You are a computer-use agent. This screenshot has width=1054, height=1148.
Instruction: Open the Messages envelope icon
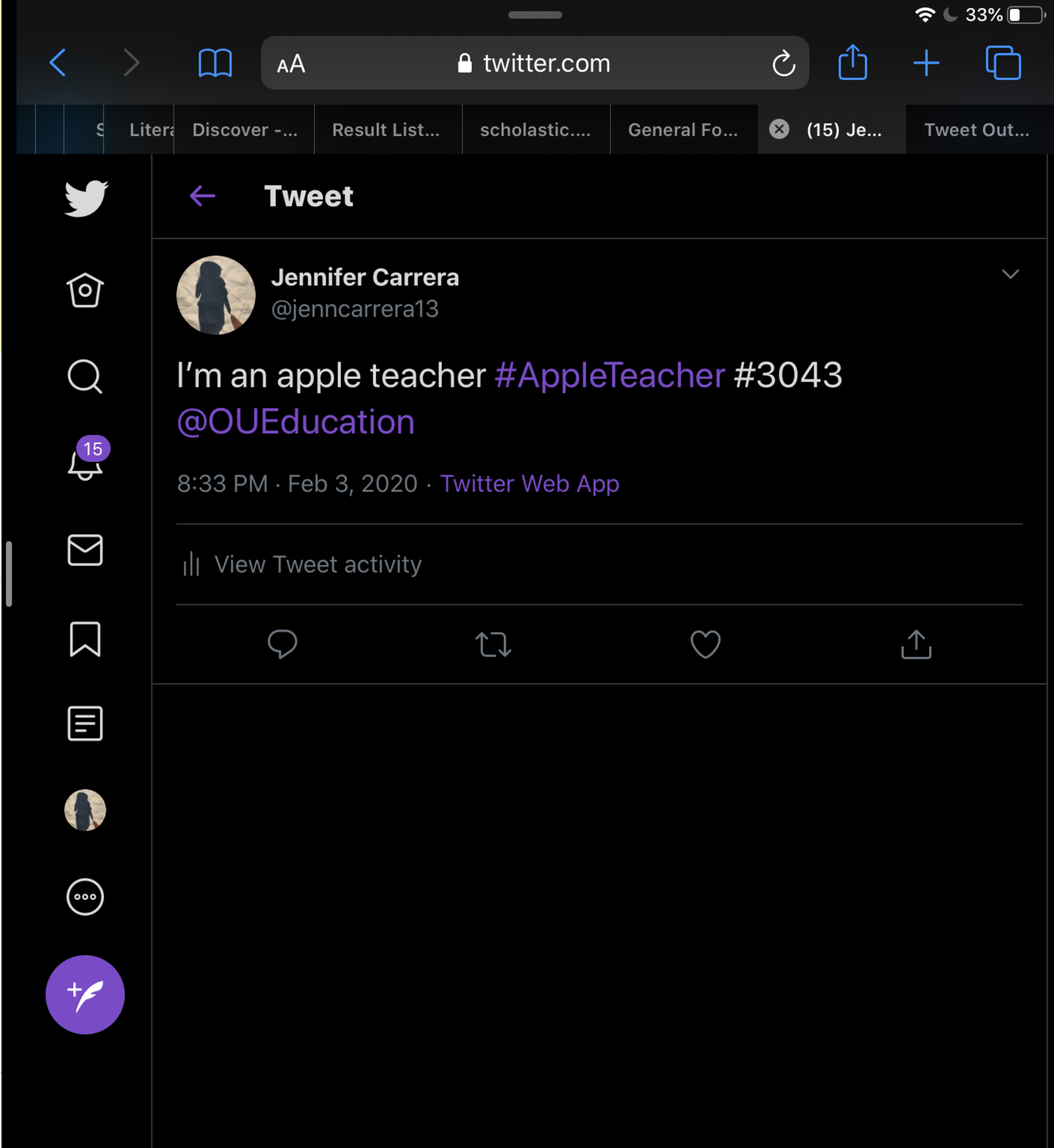[85, 550]
